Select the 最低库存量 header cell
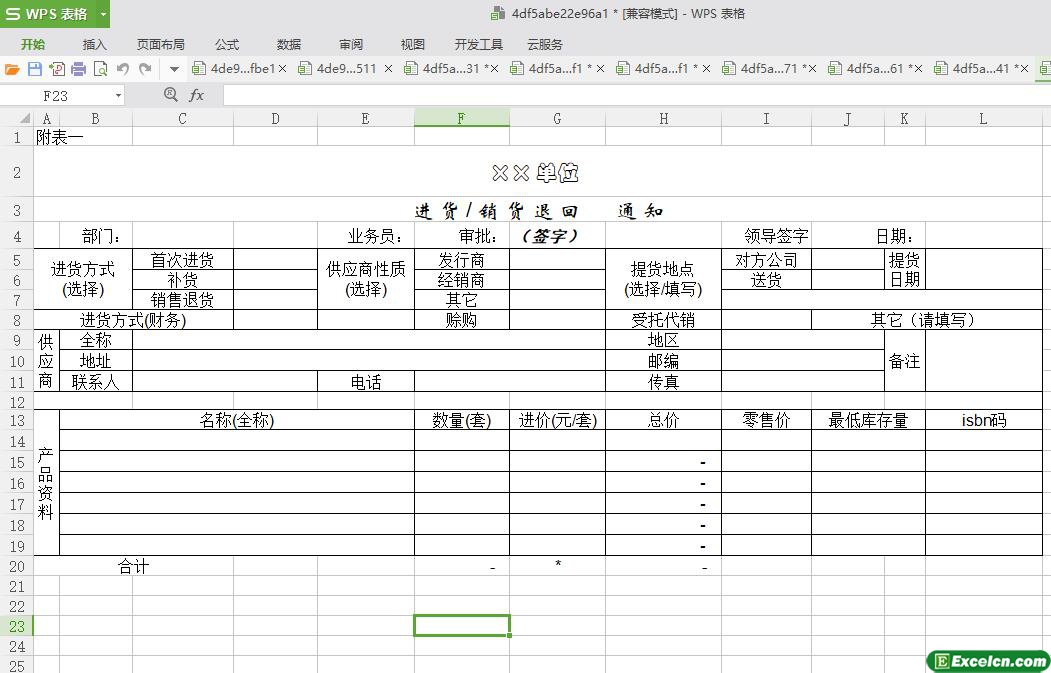Viewport: 1051px width, 673px height. pyautogui.click(x=868, y=420)
